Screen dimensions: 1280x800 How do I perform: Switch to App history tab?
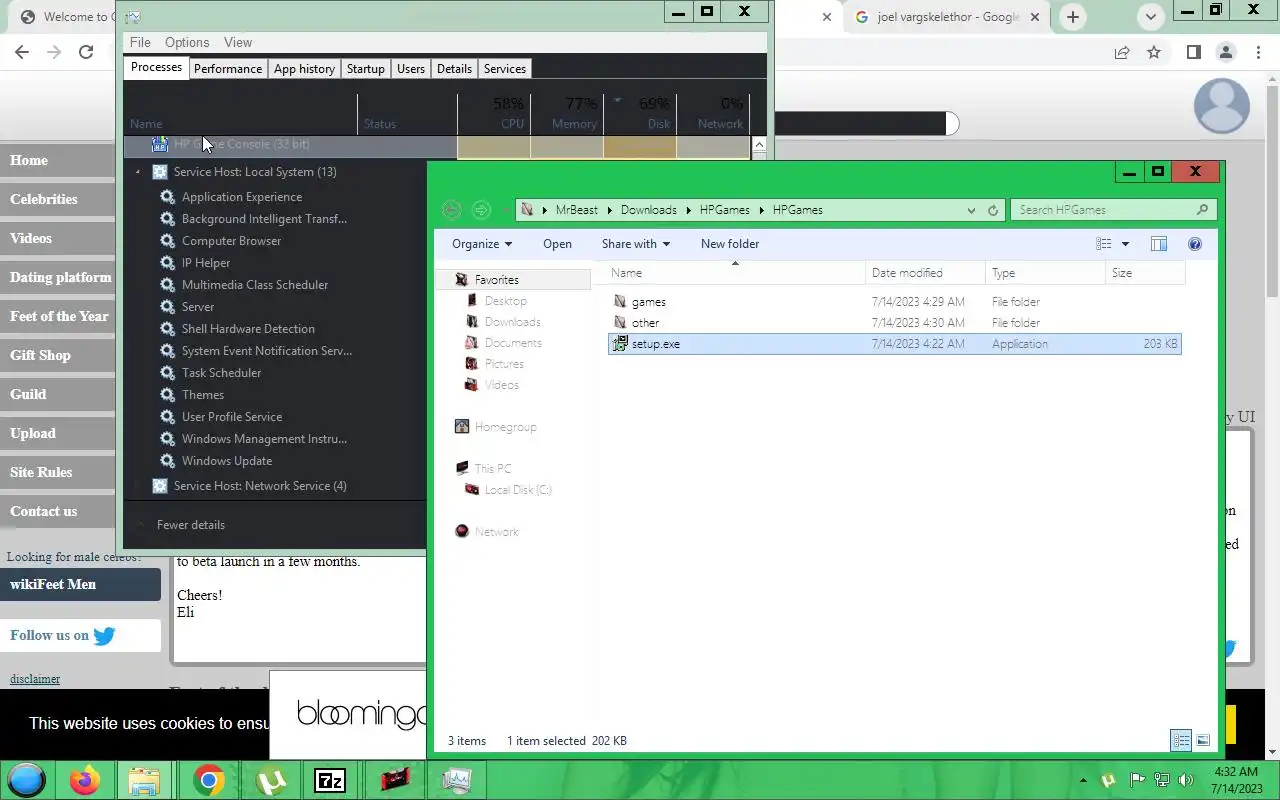coord(304,69)
